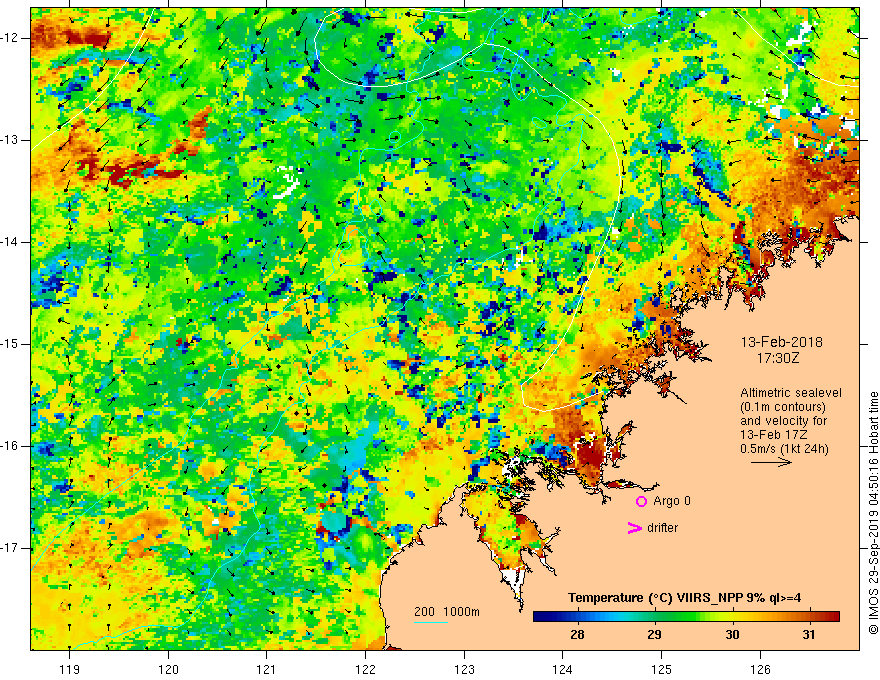Click the 'and velocity for' legend line
880x680 pixels.
click(x=783, y=420)
